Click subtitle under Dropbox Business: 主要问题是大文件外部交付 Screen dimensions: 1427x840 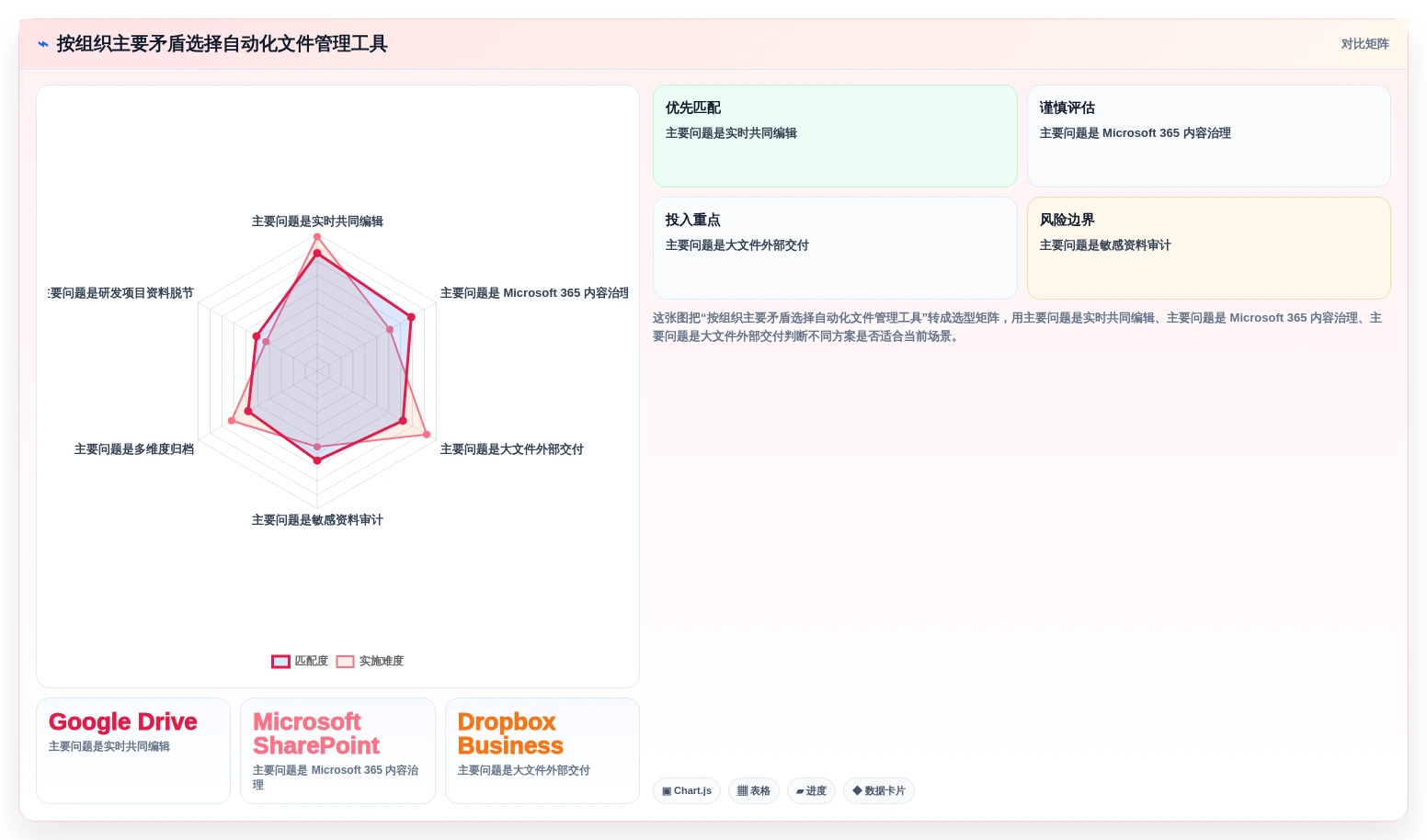tap(524, 771)
